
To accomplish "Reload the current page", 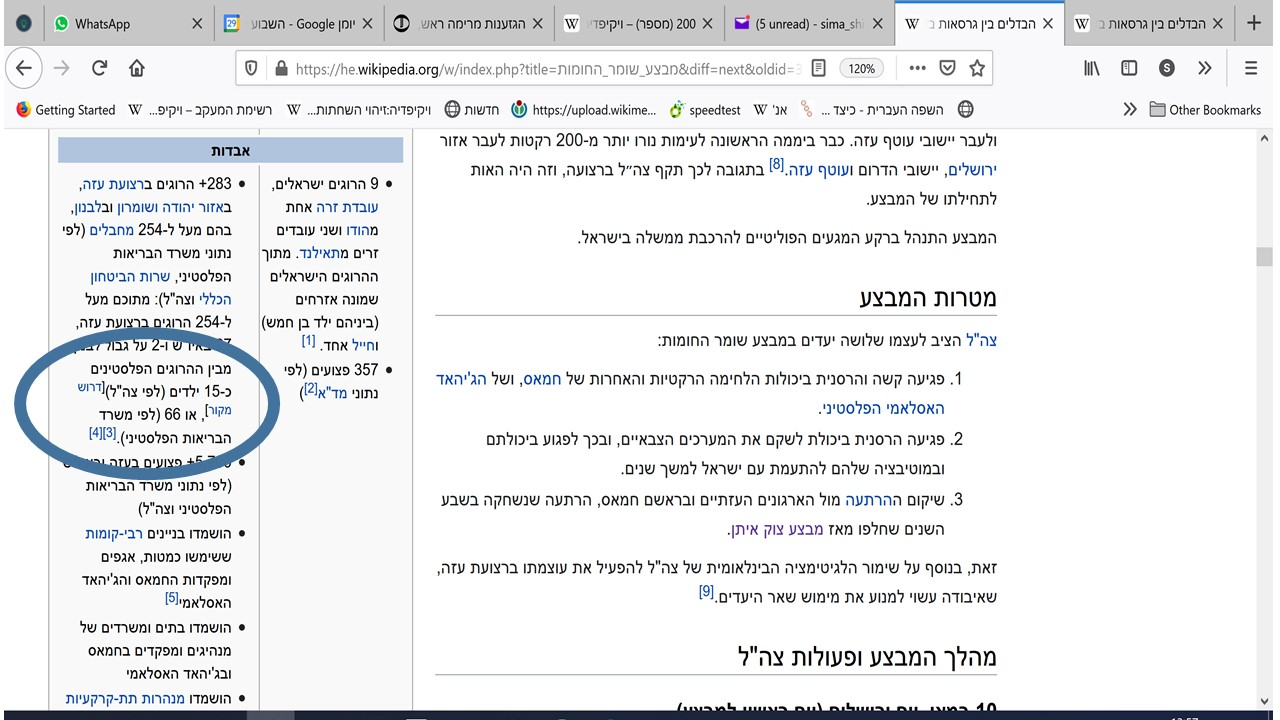I will (x=99, y=68).
